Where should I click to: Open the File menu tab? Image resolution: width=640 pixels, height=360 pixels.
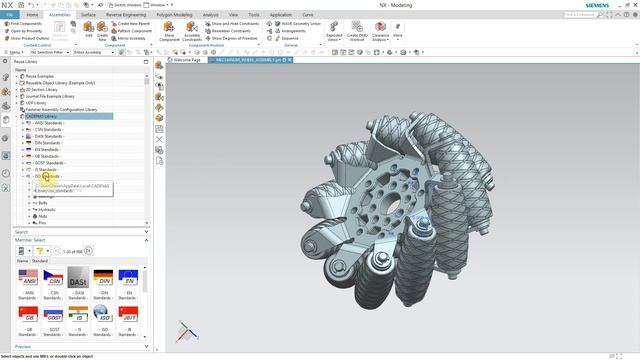coord(10,15)
